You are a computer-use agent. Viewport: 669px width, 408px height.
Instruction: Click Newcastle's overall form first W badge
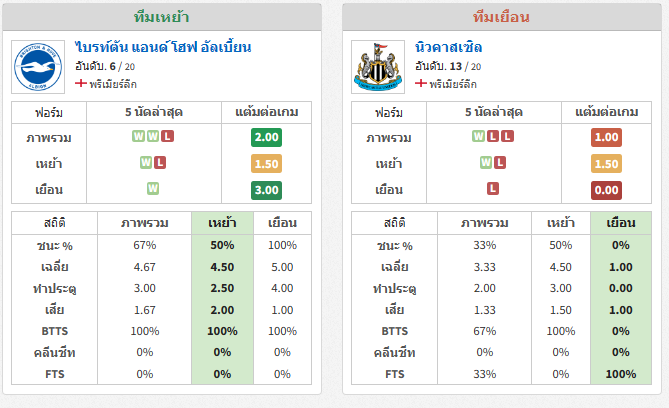click(x=478, y=136)
